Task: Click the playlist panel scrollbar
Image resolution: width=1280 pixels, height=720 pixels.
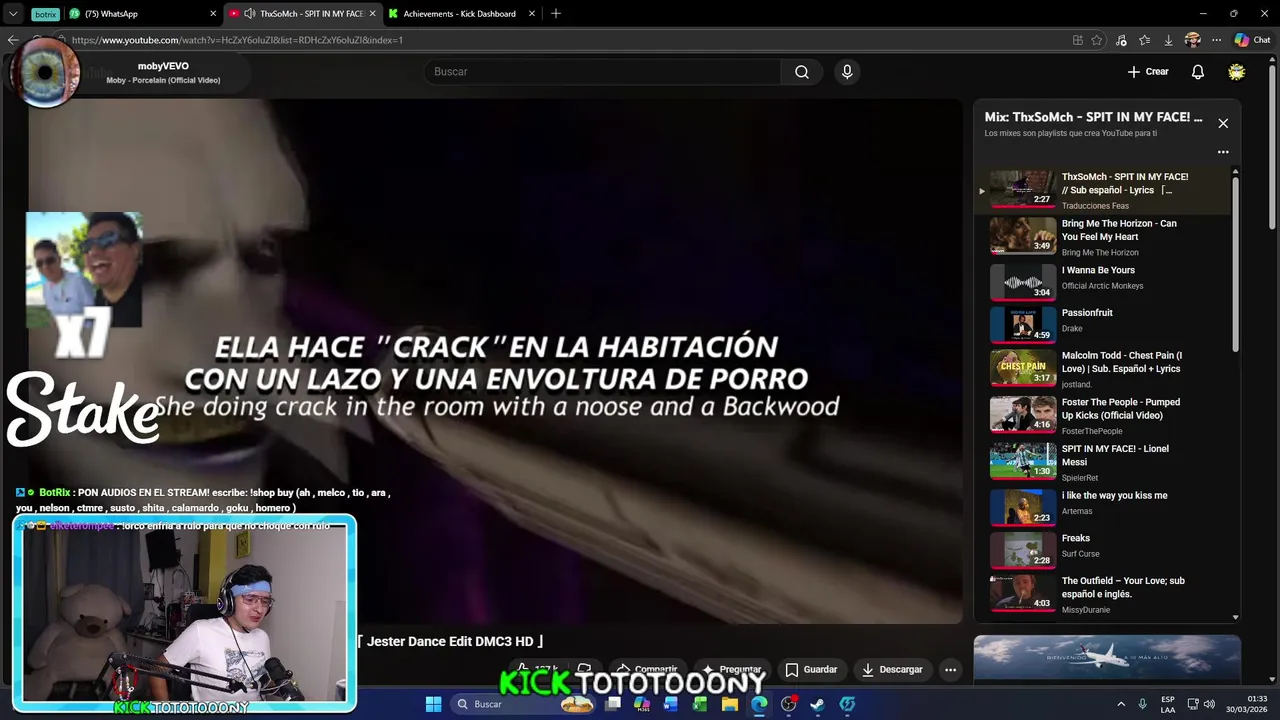Action: (1236, 265)
